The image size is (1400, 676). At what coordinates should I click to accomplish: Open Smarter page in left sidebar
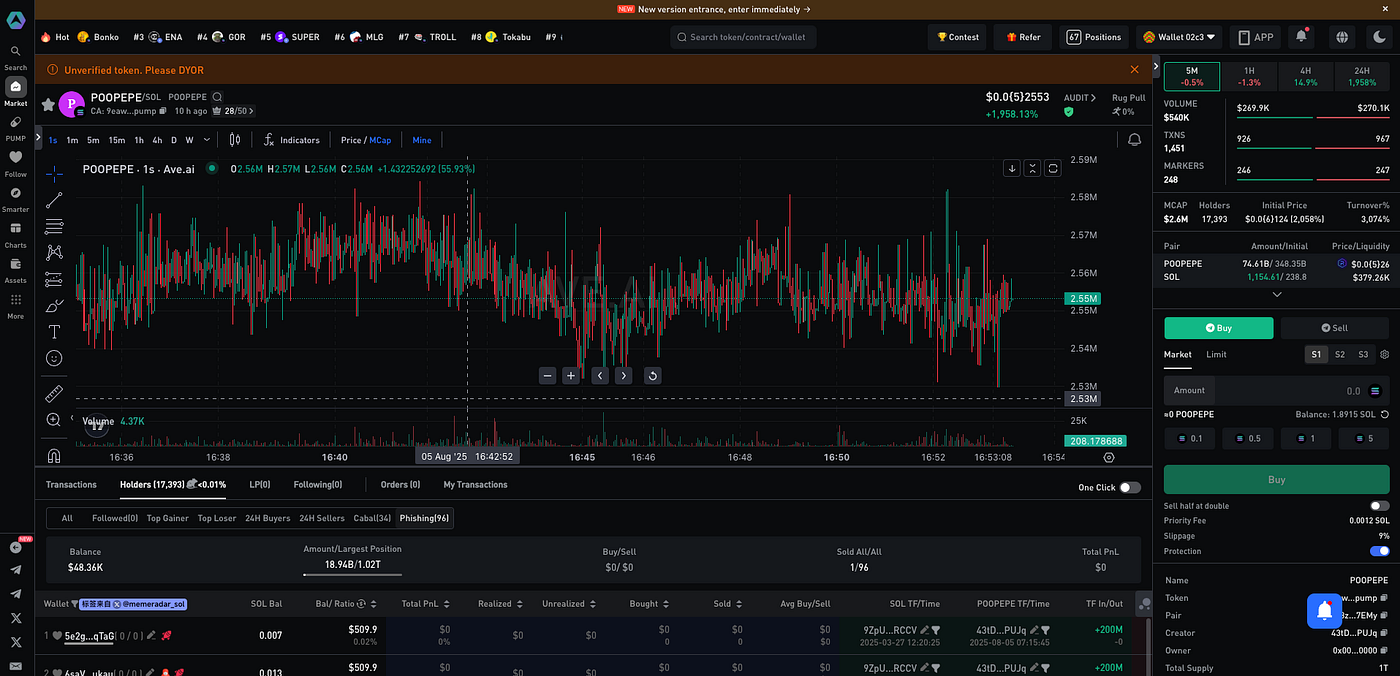(15, 198)
